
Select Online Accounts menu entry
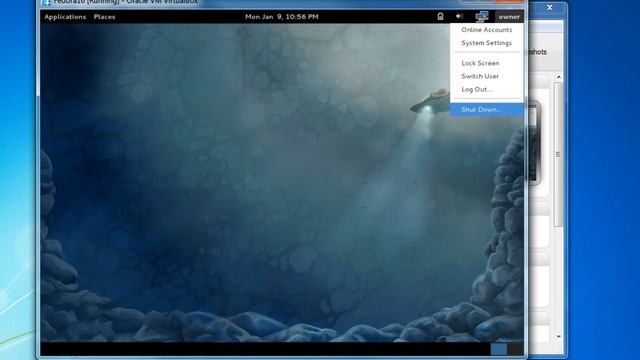tap(487, 30)
